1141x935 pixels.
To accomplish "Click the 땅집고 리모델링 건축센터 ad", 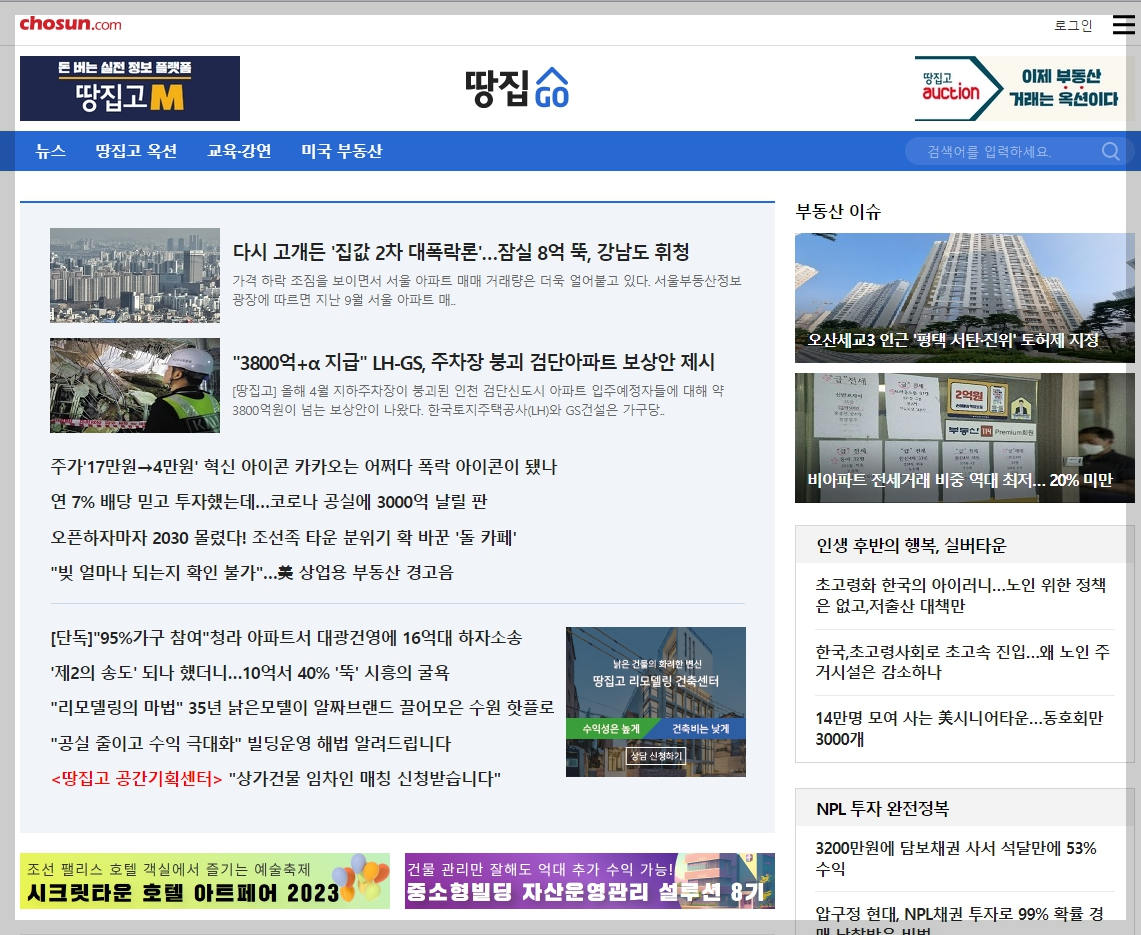I will click(x=656, y=701).
